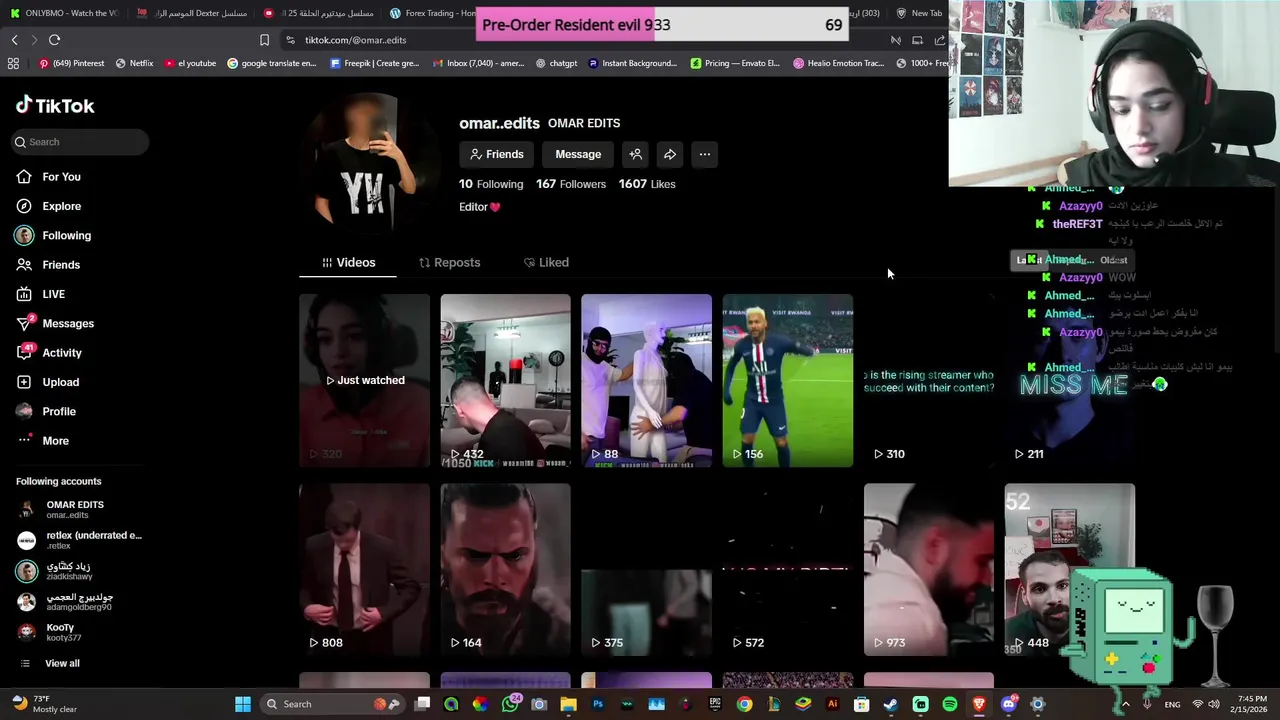
Task: Open the video with 432 views
Action: 505,380
